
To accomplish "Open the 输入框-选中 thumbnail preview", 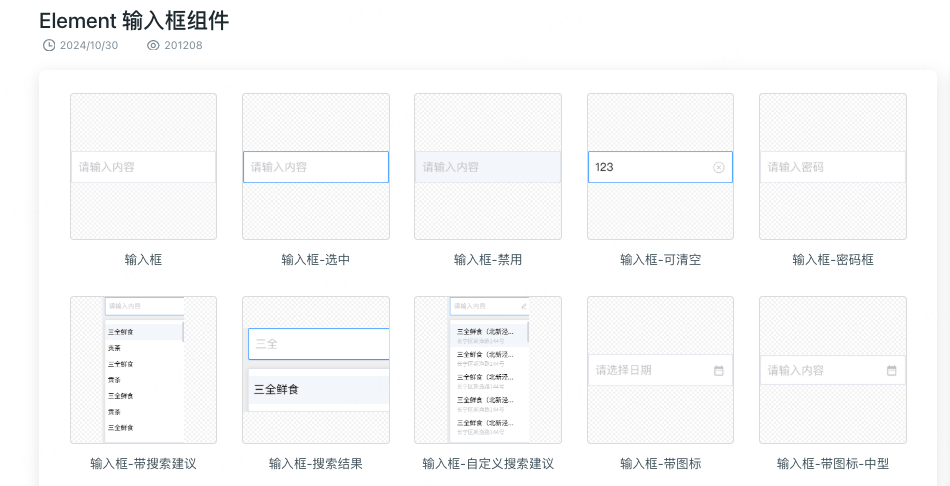I will point(316,167).
